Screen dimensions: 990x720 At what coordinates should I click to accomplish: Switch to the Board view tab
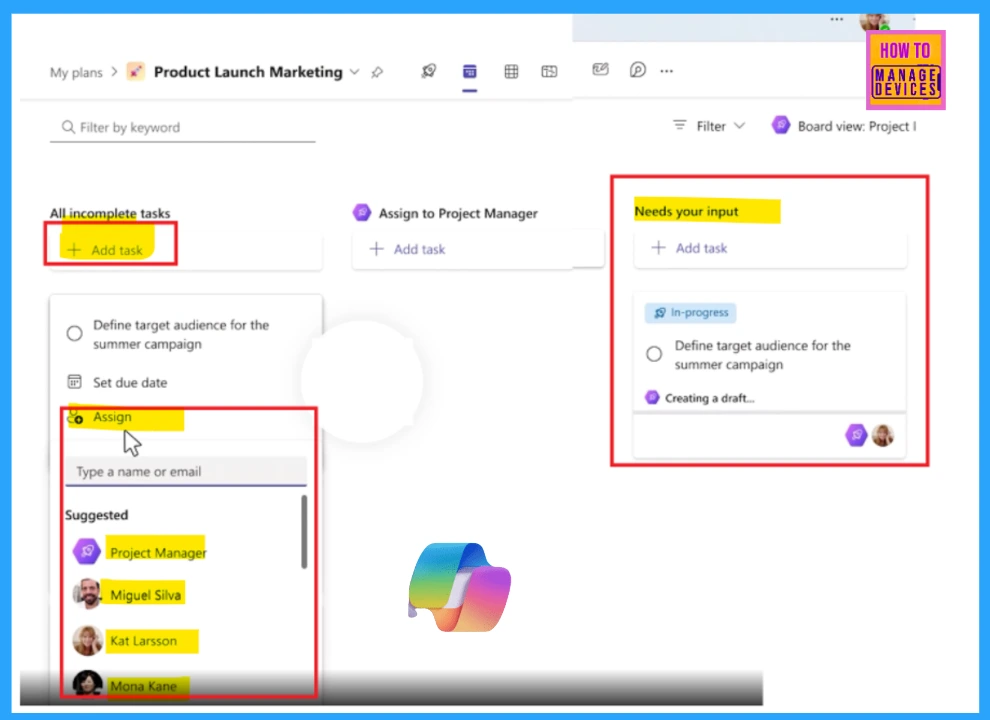click(470, 71)
